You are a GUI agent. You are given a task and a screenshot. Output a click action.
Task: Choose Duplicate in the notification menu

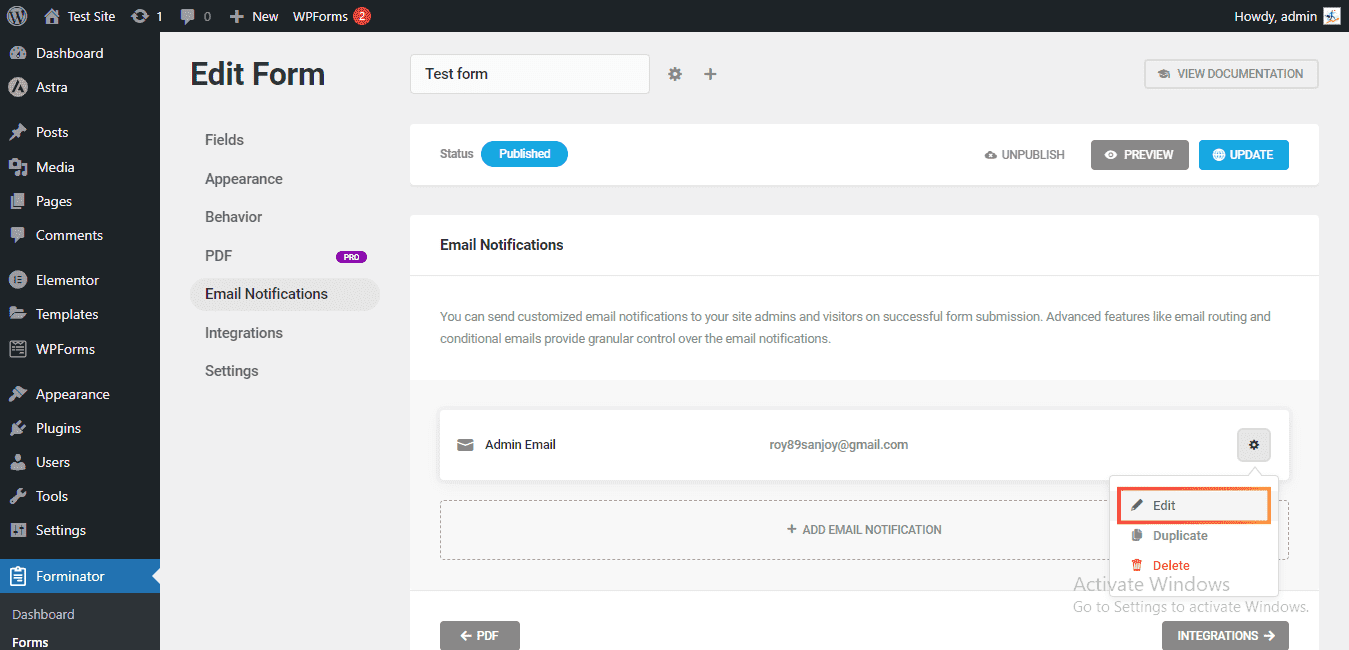(1179, 536)
